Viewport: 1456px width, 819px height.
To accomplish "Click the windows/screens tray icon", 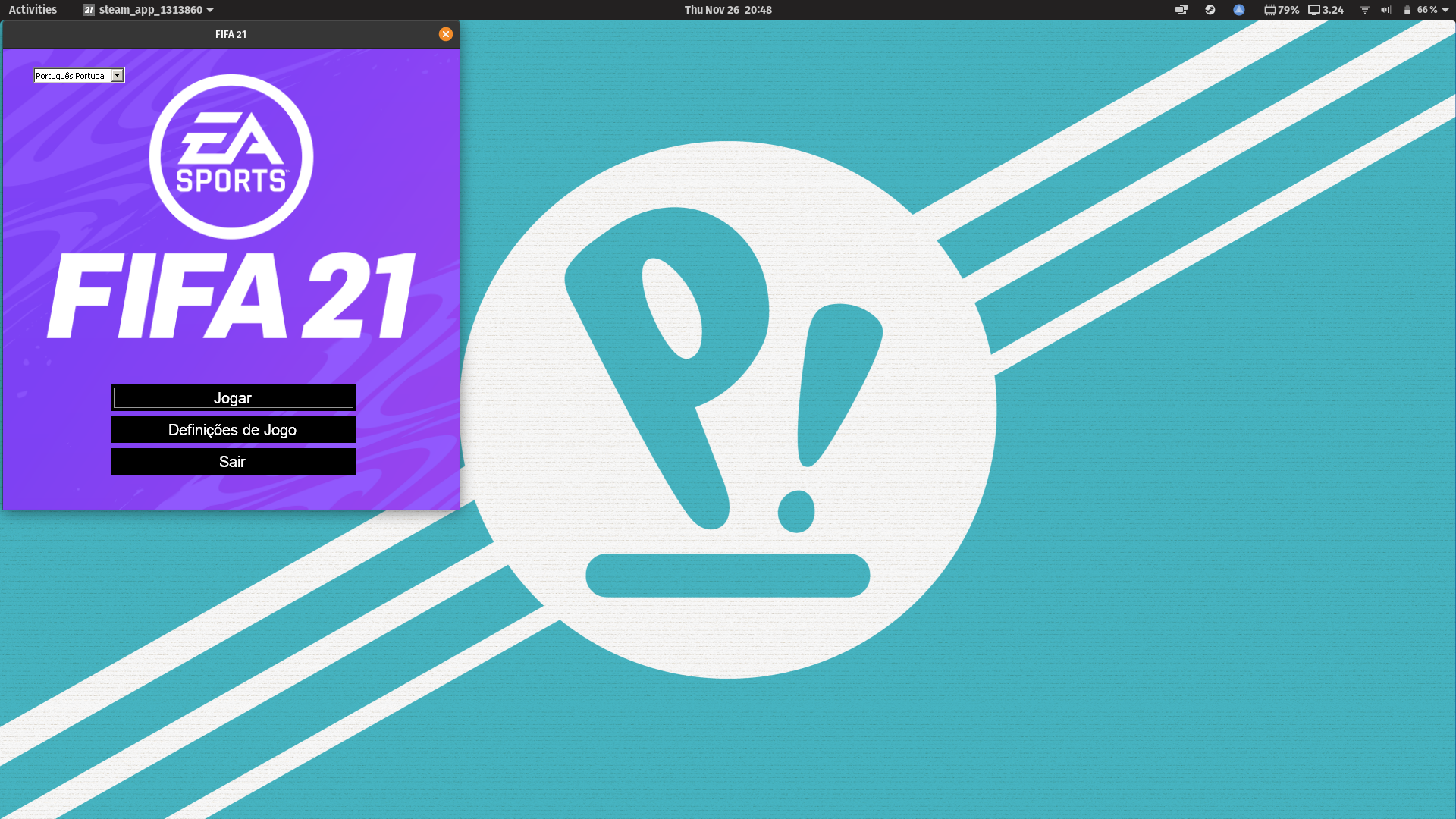I will 1181,10.
